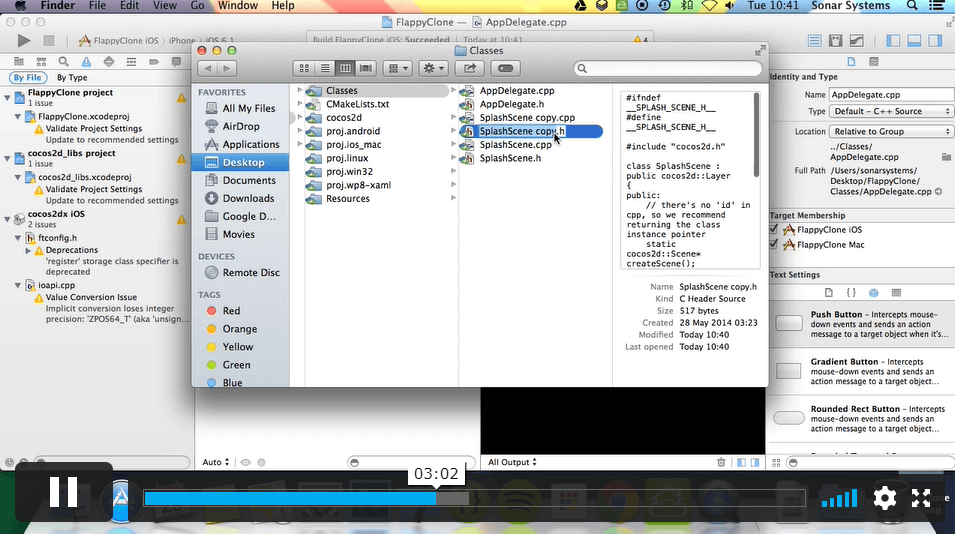Collapse FlappyClone project issues
The height and width of the screenshot is (534, 955).
(x=7, y=97)
